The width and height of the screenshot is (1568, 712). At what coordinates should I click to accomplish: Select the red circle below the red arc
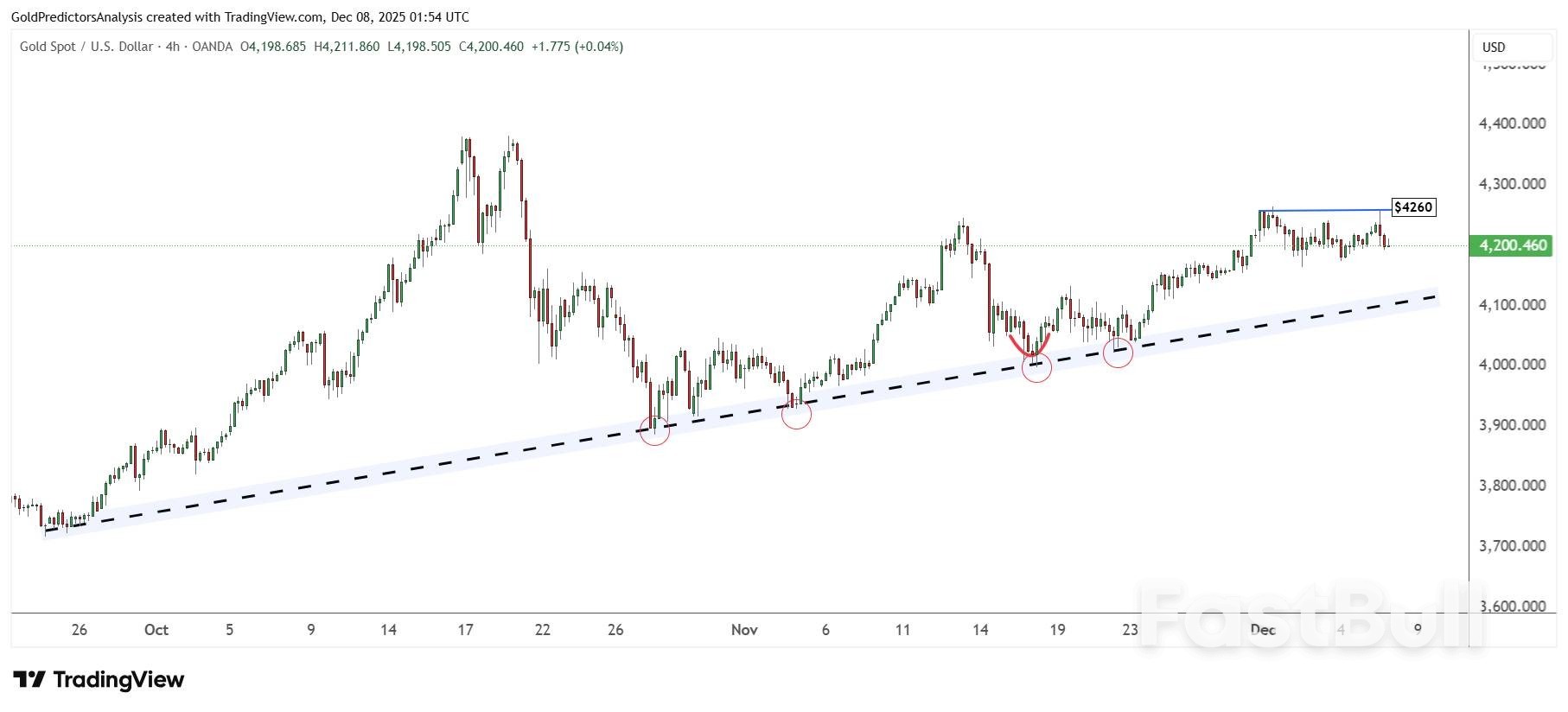[1036, 368]
